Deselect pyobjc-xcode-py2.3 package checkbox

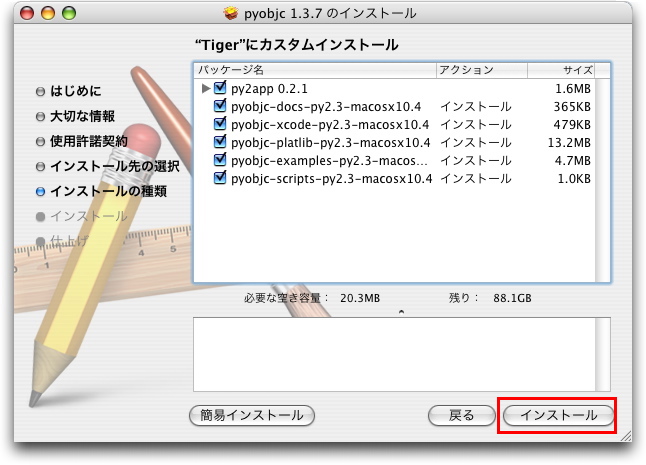tap(220, 125)
